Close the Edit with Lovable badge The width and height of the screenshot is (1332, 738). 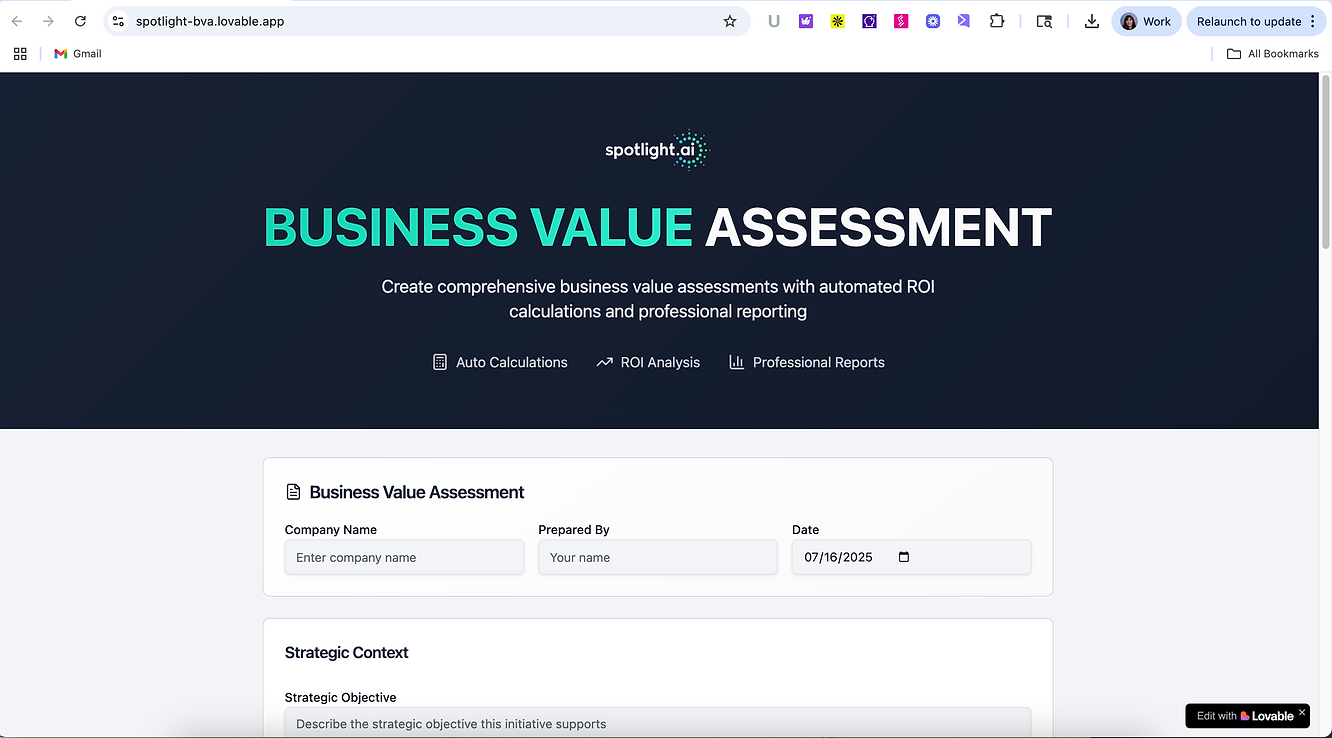click(1301, 712)
